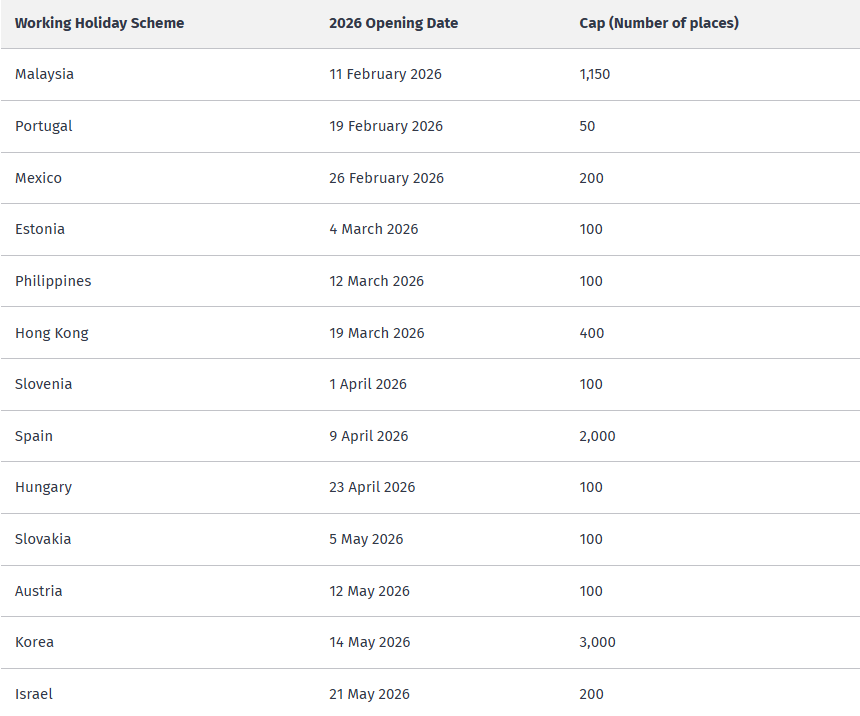860x716 pixels.
Task: Click the Philippines scheme name
Action: tap(53, 281)
